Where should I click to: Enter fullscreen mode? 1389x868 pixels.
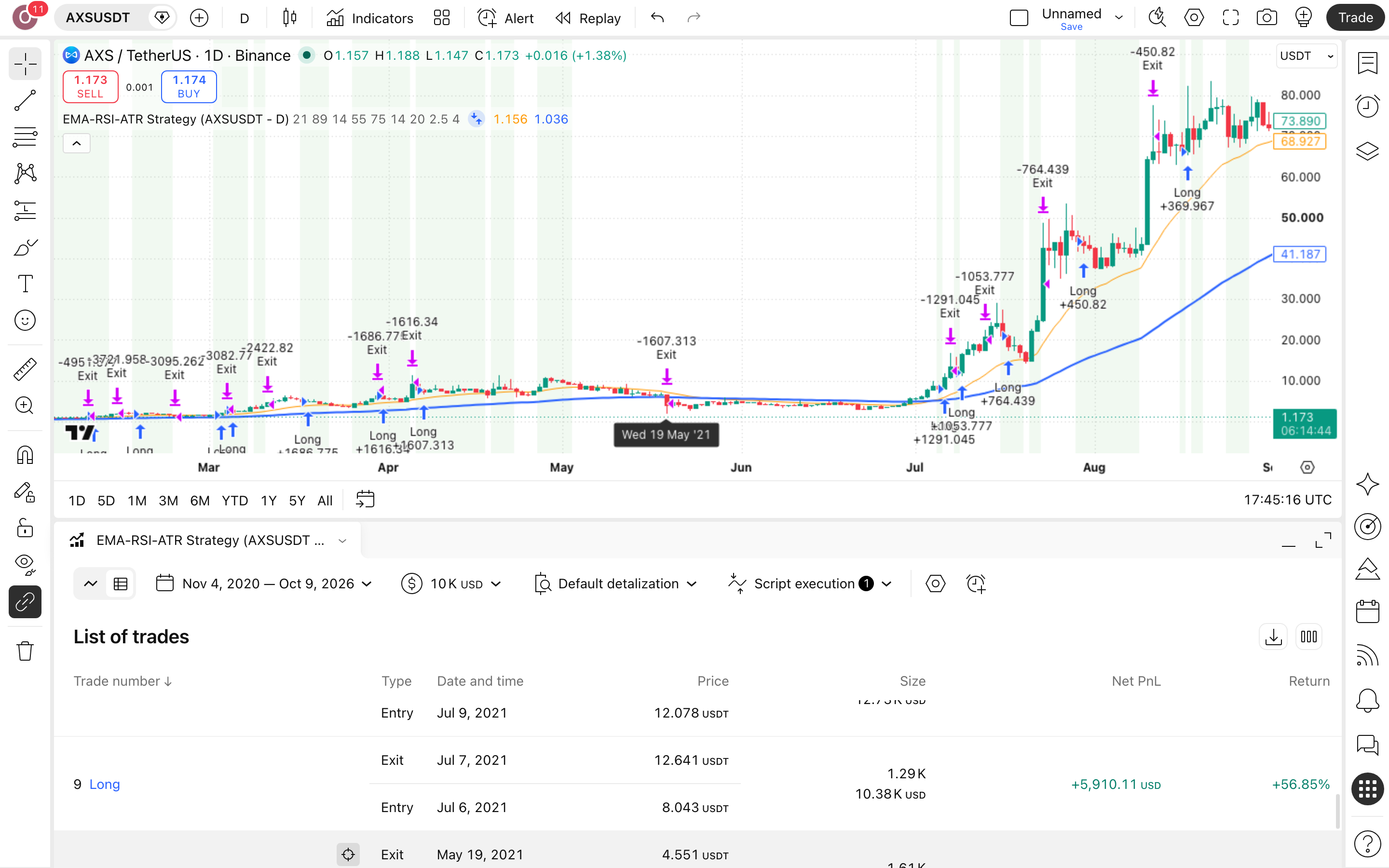point(1231,18)
